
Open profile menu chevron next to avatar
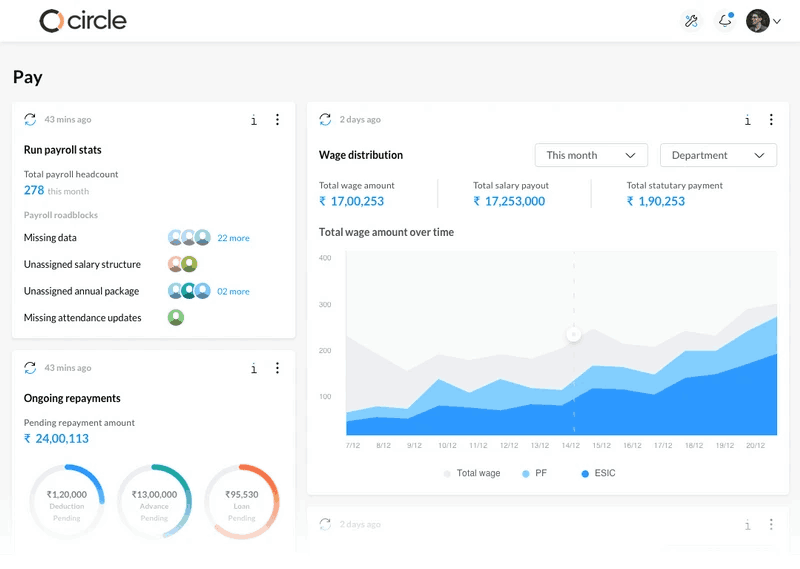(x=777, y=21)
